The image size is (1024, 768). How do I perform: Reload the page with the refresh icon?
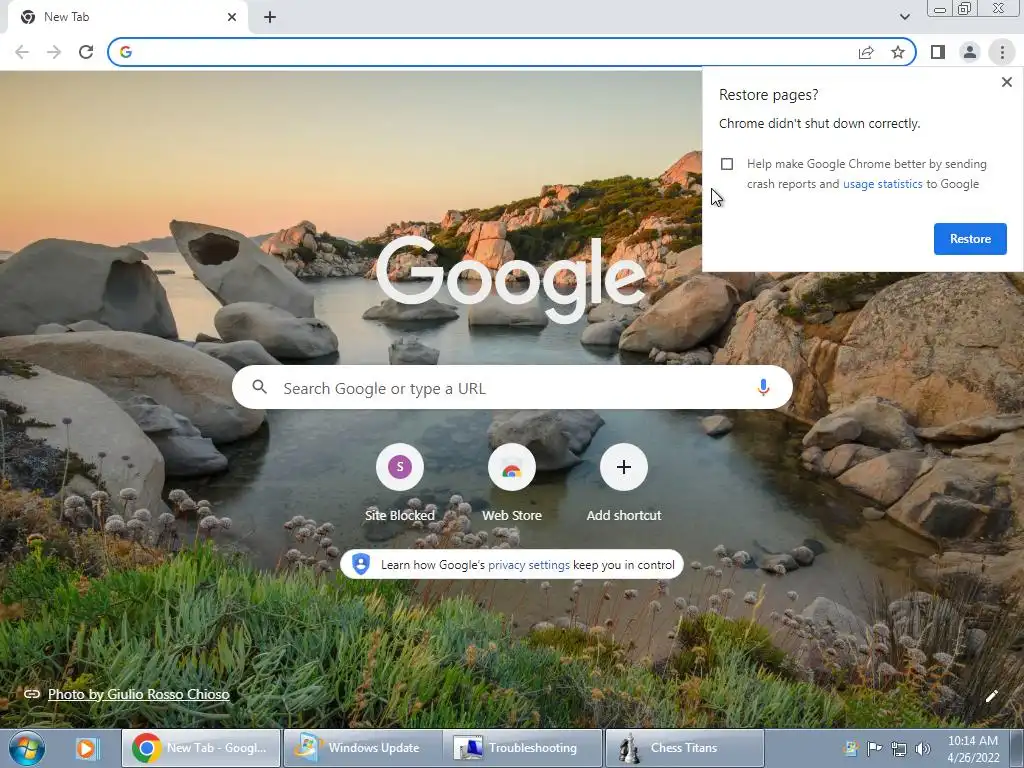86,52
